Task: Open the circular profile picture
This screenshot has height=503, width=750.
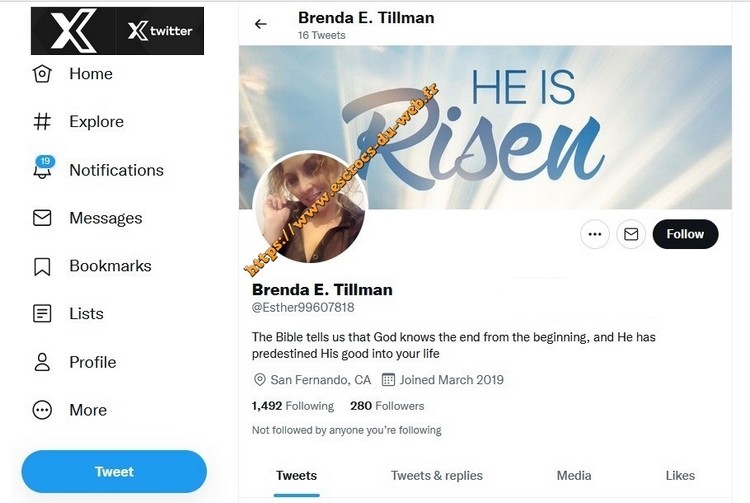Action: 311,207
